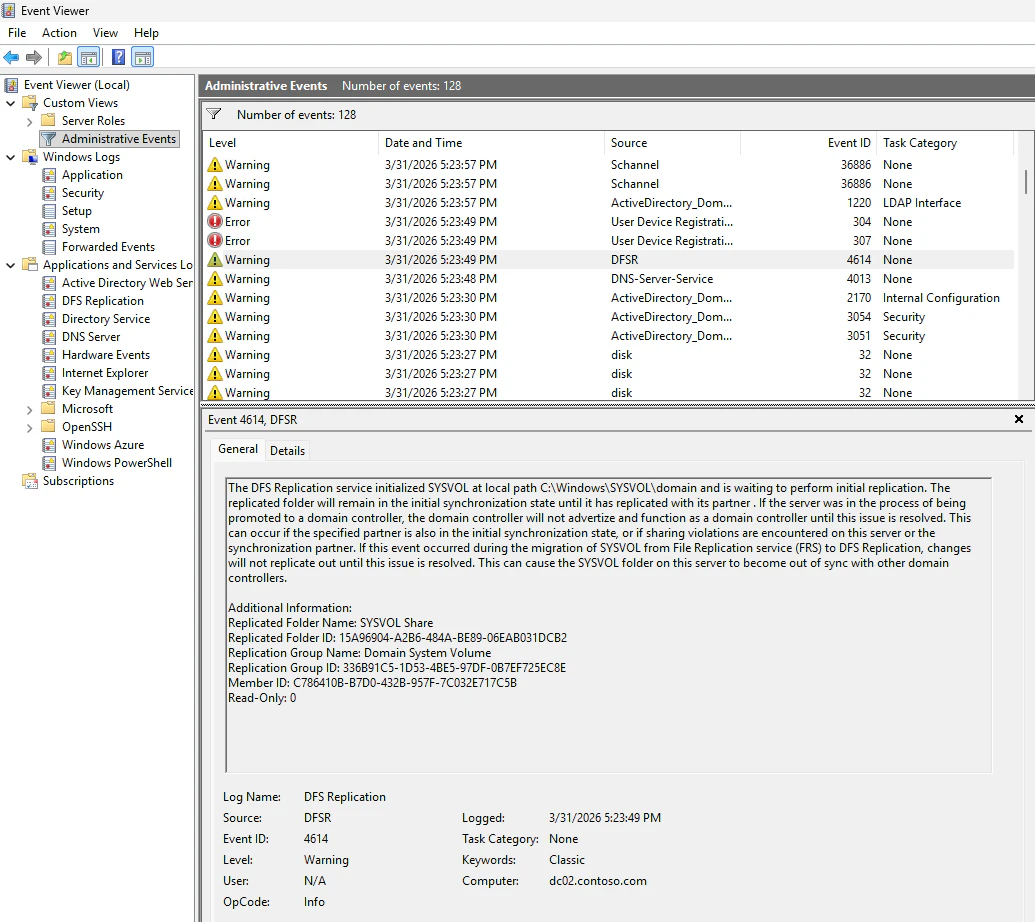Screen dimensions: 1035x922
Task: Switch to the Details tab
Action: pos(287,450)
